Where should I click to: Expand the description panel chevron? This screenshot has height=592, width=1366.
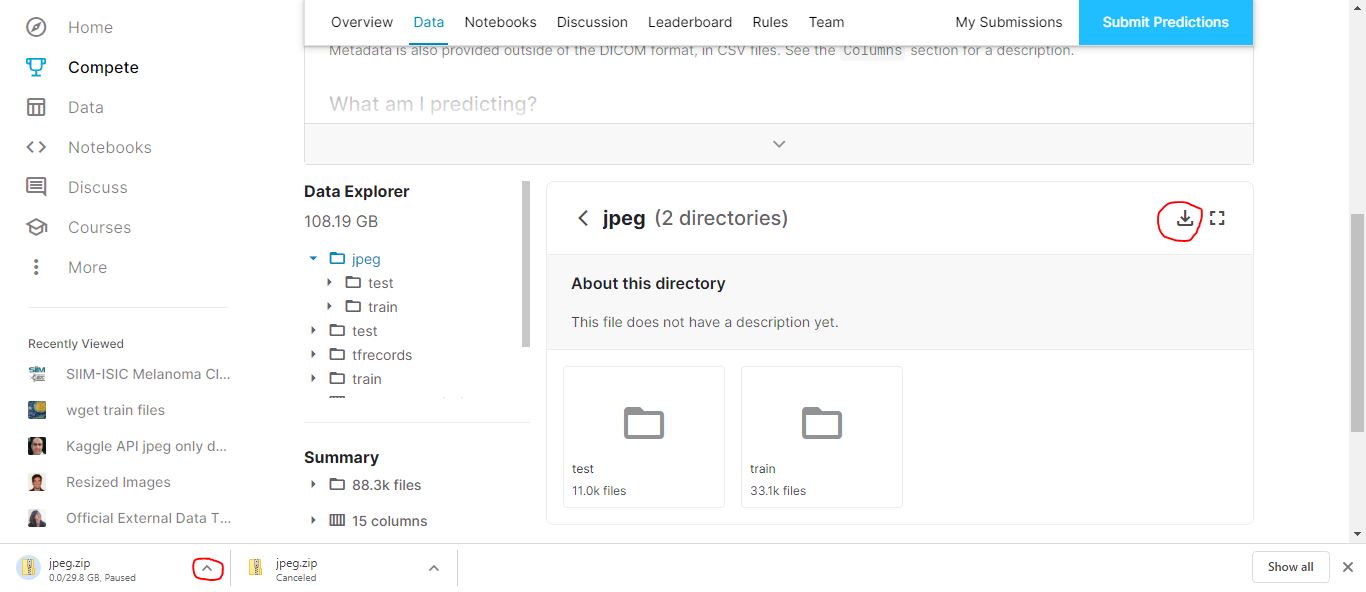779,144
